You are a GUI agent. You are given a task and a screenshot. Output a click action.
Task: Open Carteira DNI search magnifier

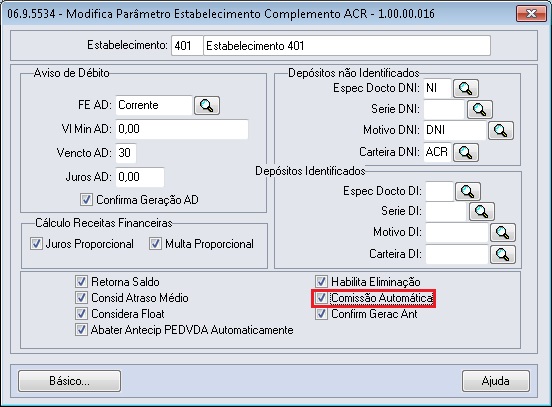466,152
